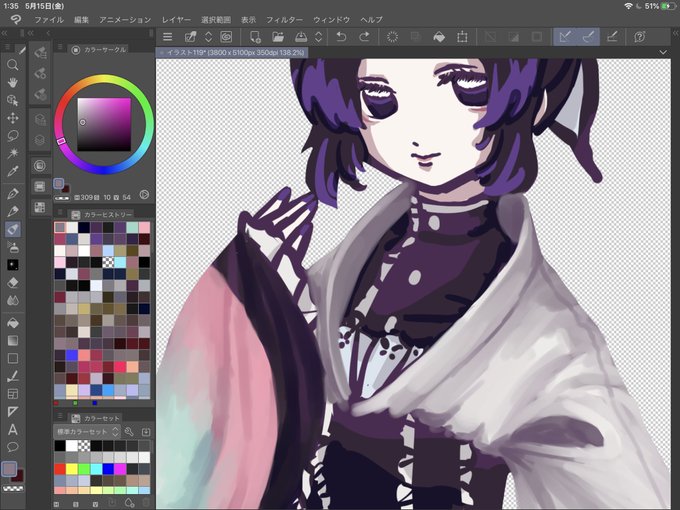
Task: Click the Fill icon in command bar
Action: tap(439, 37)
